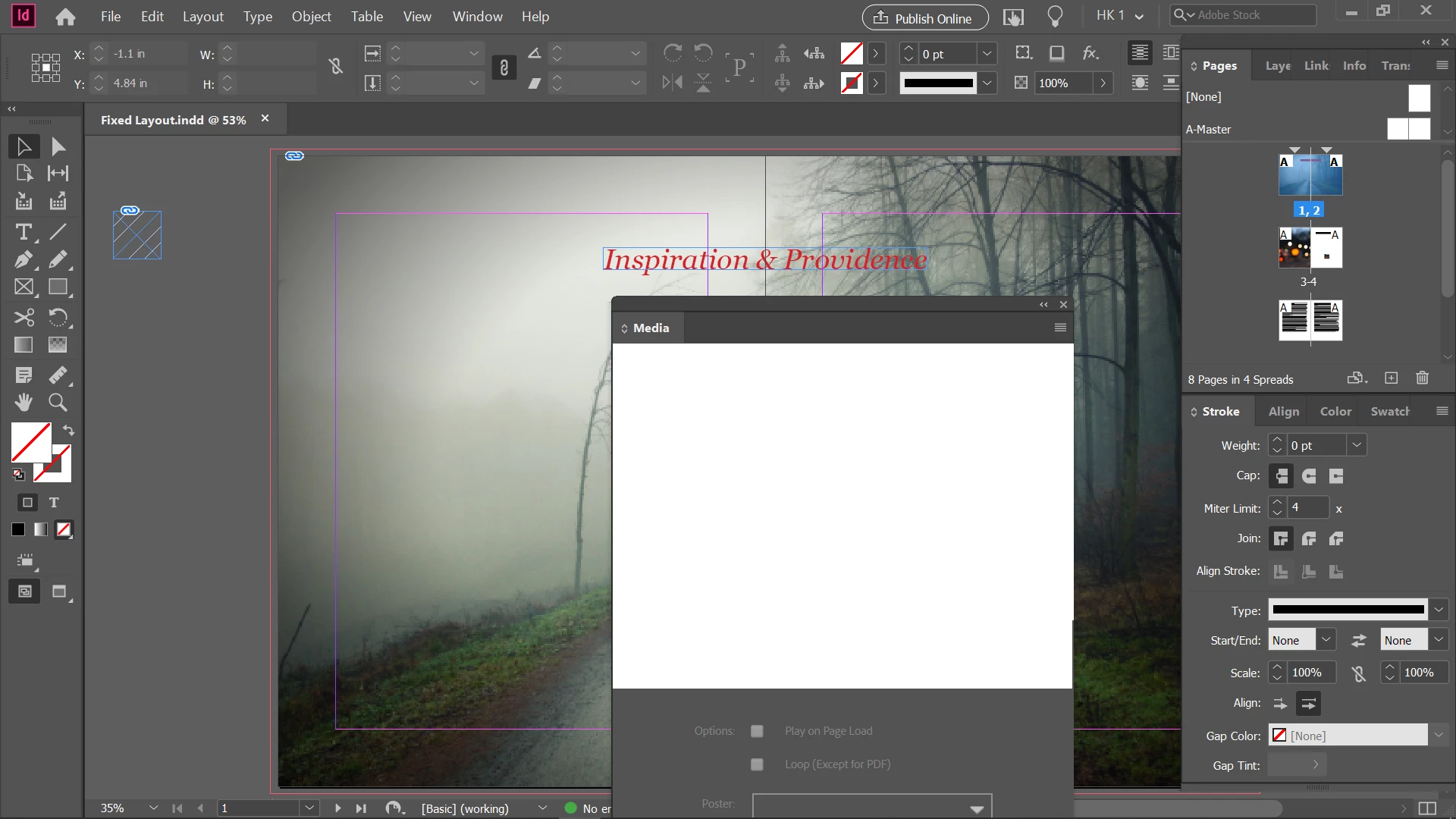Select the Scissors tool
The width and height of the screenshot is (1456, 819).
tap(24, 317)
